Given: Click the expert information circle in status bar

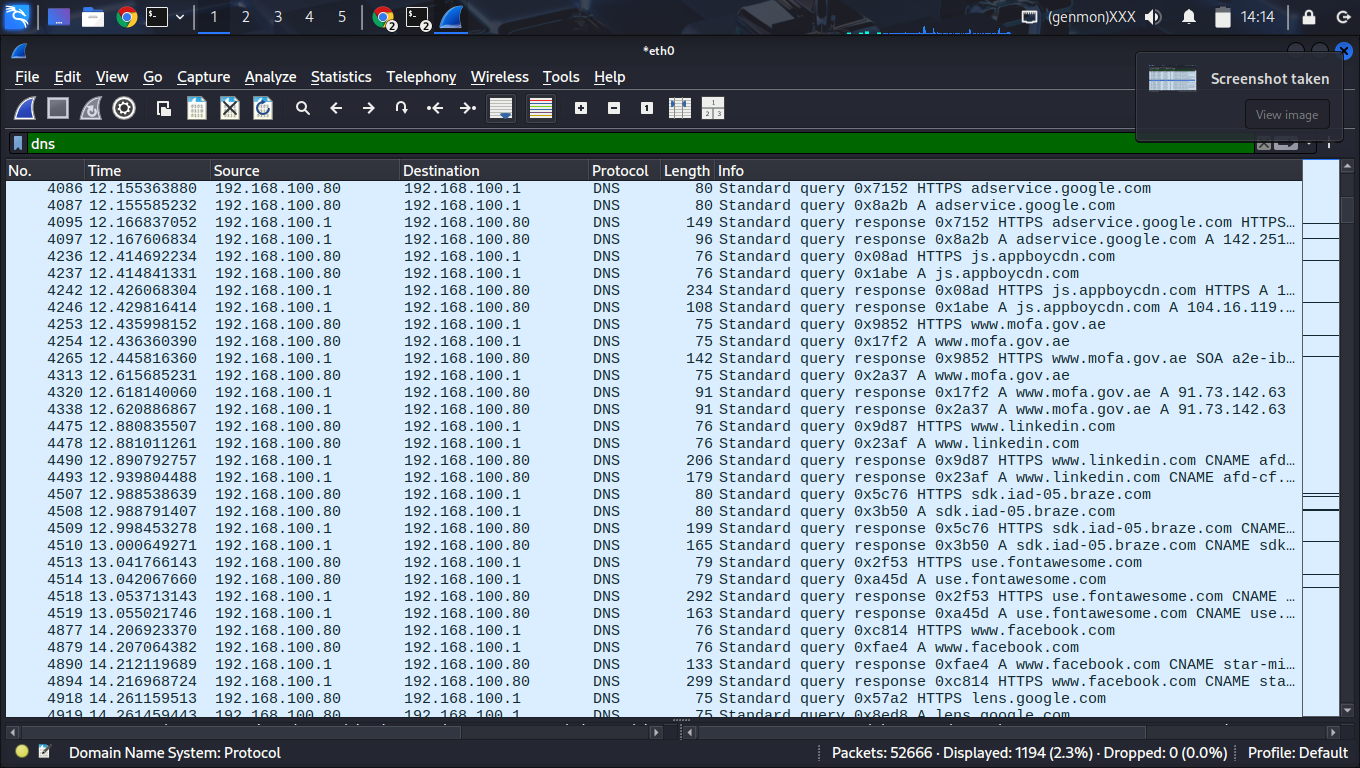Looking at the screenshot, I should click(22, 752).
